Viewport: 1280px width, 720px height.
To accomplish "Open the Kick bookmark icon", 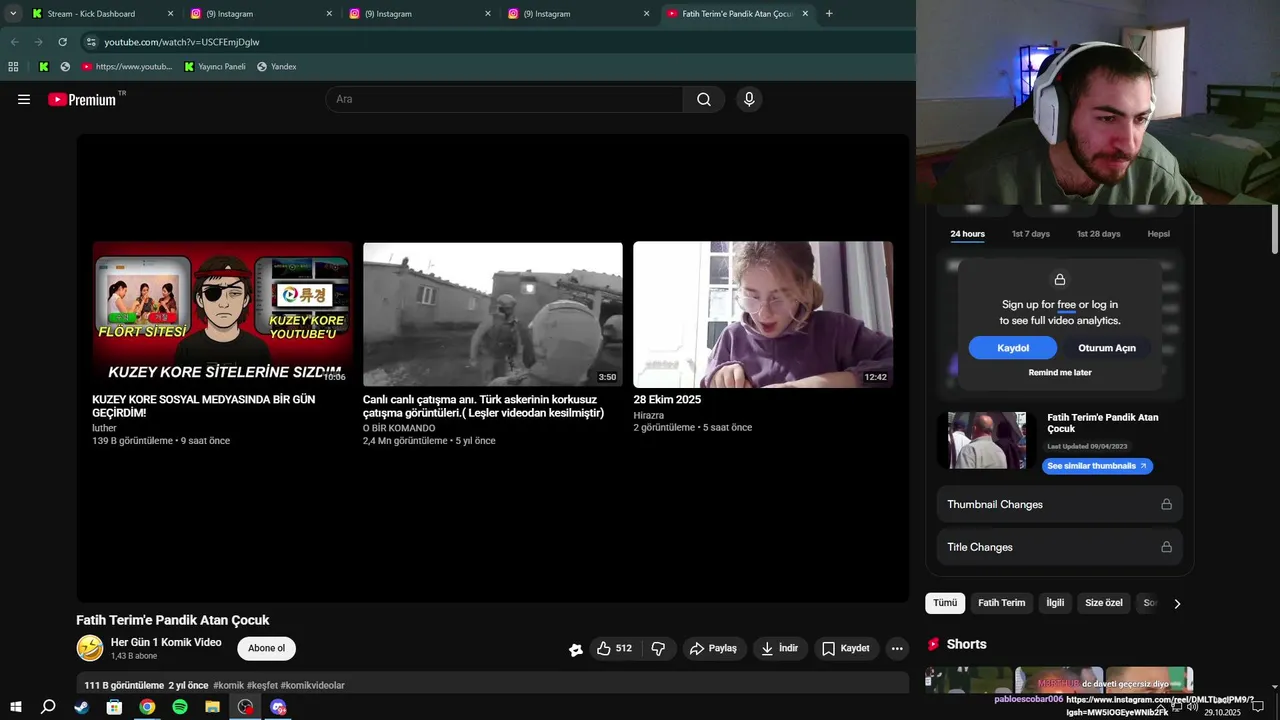I will pyautogui.click(x=44, y=67).
